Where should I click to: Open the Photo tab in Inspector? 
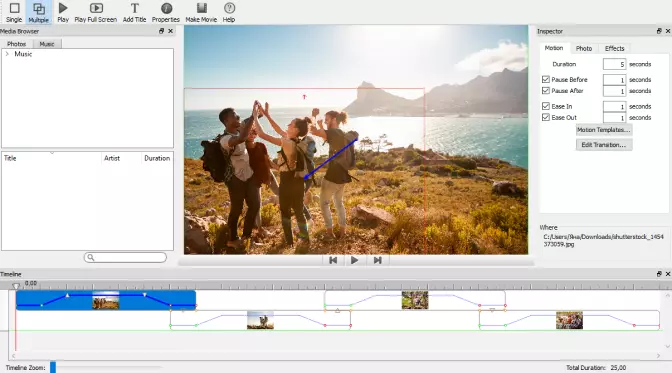pos(584,48)
